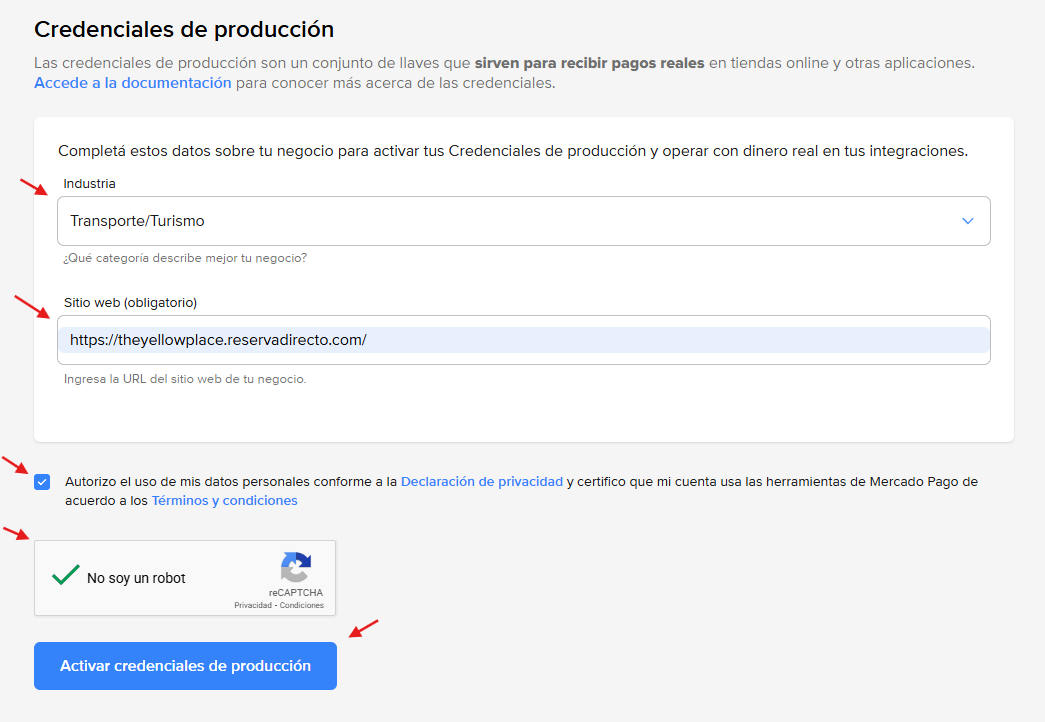Click the reCAPTCHA logo icon
Screen dimensions: 1045x722
click(296, 567)
